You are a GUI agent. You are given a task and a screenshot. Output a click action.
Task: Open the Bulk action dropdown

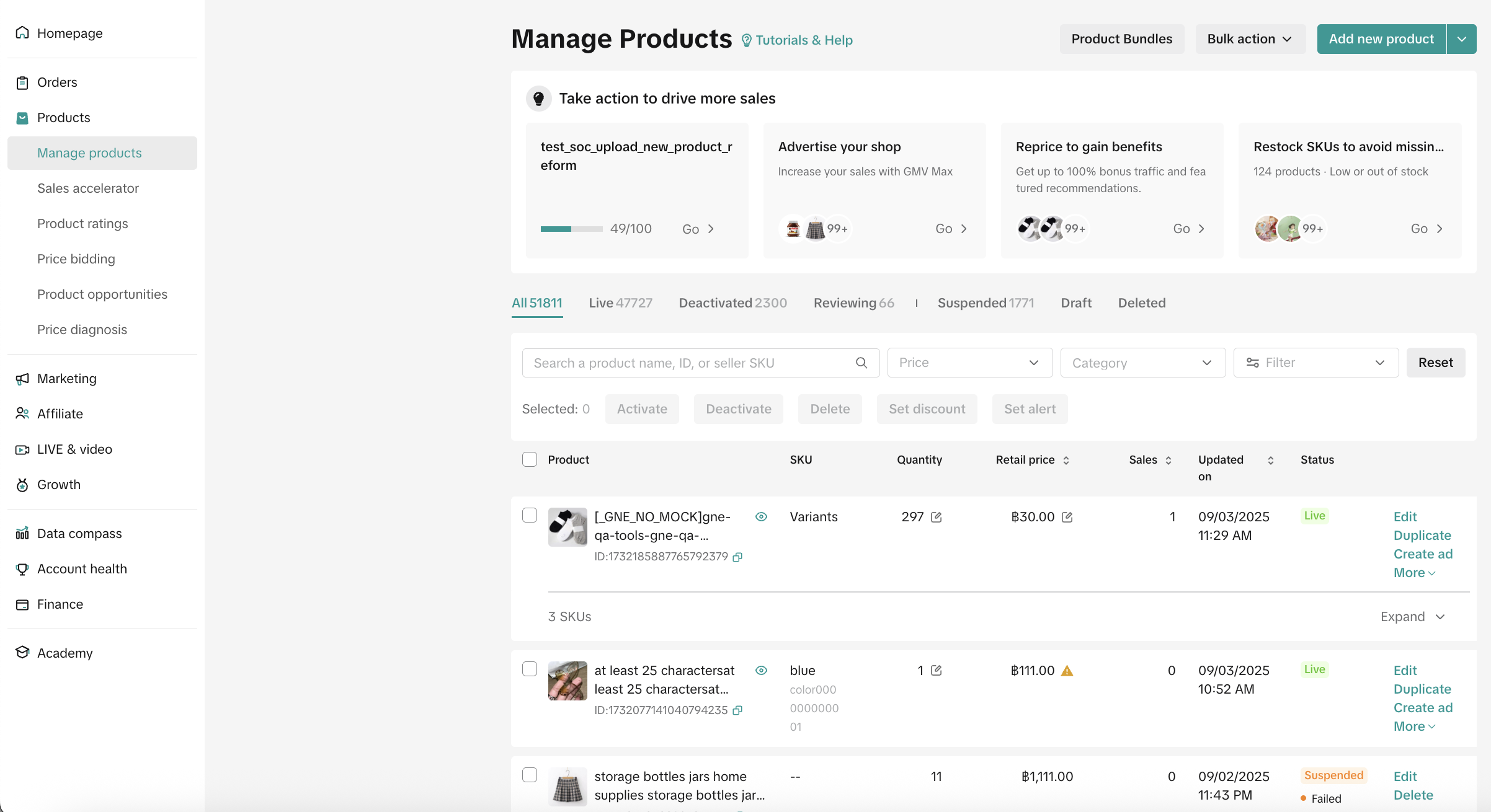tap(1250, 39)
